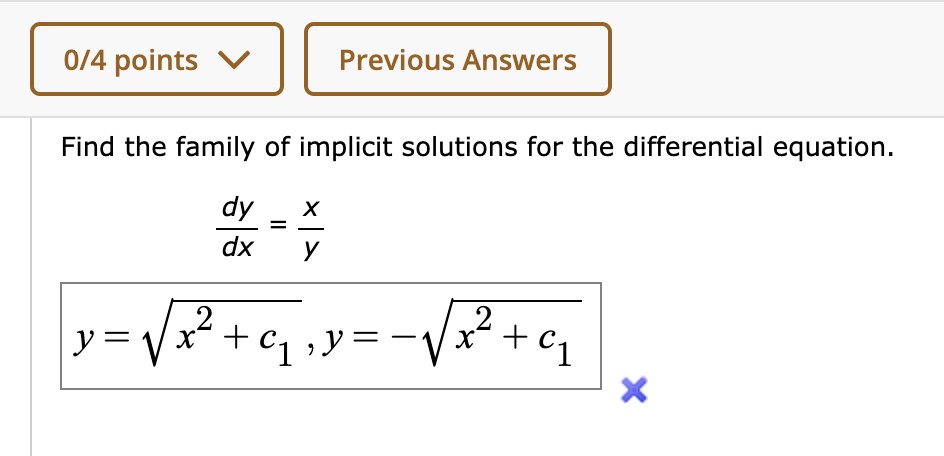Click the problem instruction text

pos(475,149)
